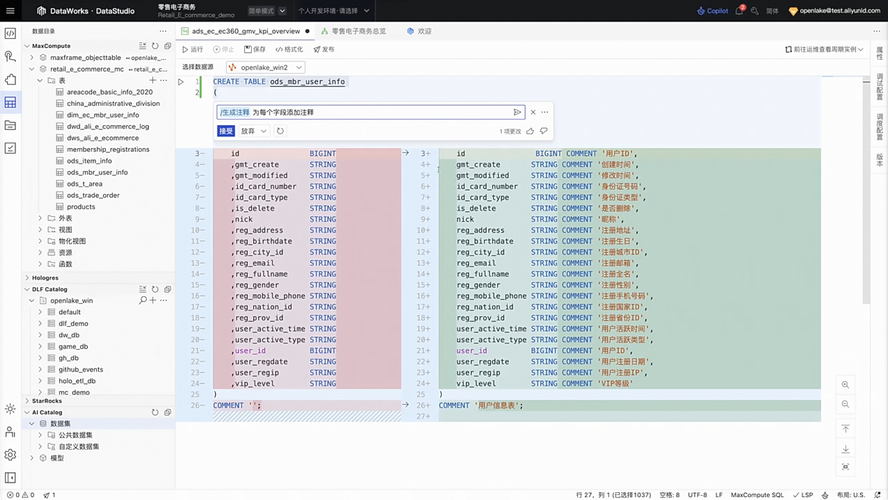The height and width of the screenshot is (500, 888).
Task: Select table ods_mbr_user_info
Action: click(97, 172)
